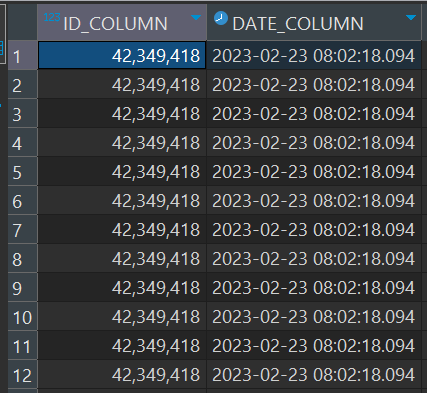Viewport: 427px width, 393px height.
Task: Click ID_COLUMN cell in row 8
Action: point(122,258)
